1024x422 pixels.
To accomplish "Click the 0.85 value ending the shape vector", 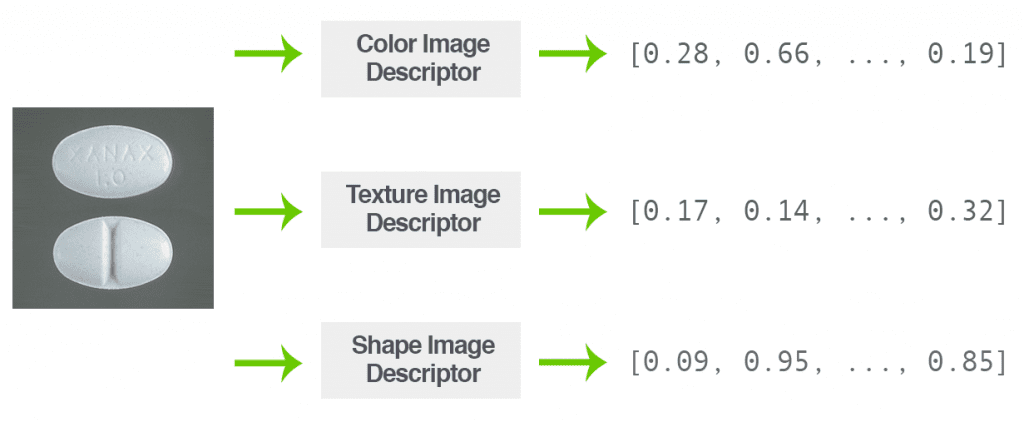I will (960, 363).
